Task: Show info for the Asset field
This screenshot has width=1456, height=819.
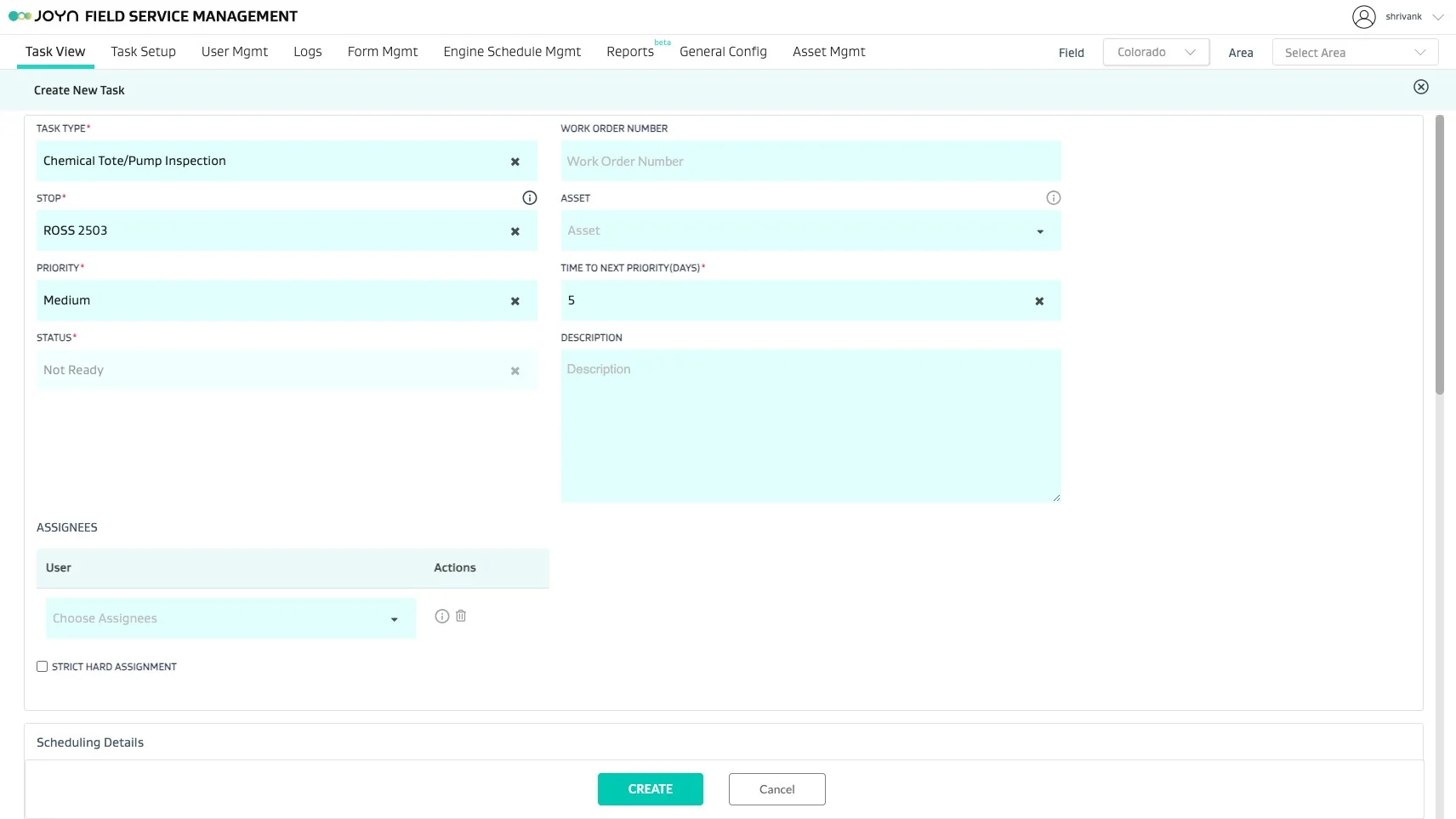Action: click(1053, 198)
